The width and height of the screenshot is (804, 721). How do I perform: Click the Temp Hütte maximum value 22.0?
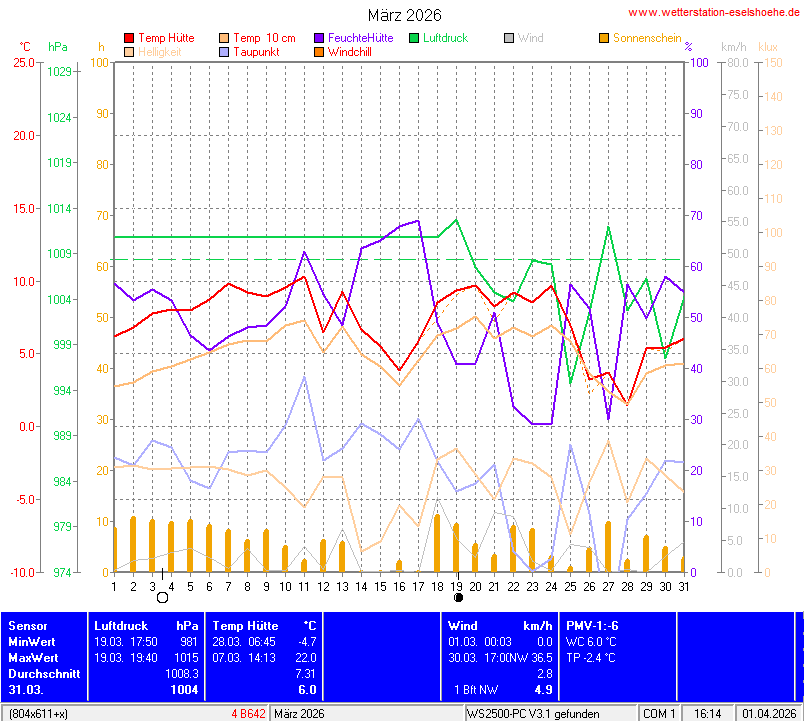click(306, 658)
